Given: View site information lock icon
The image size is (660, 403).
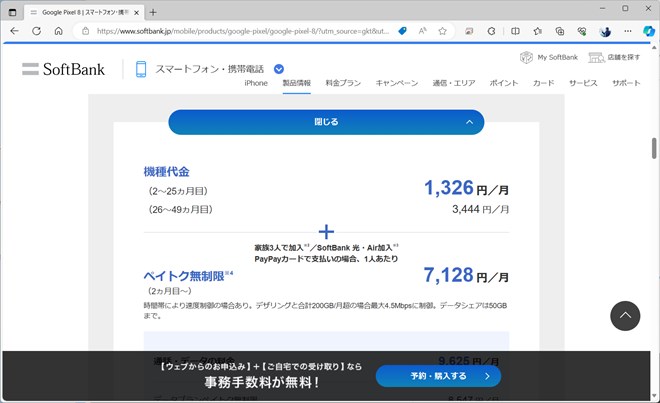Looking at the screenshot, I should pos(85,31).
